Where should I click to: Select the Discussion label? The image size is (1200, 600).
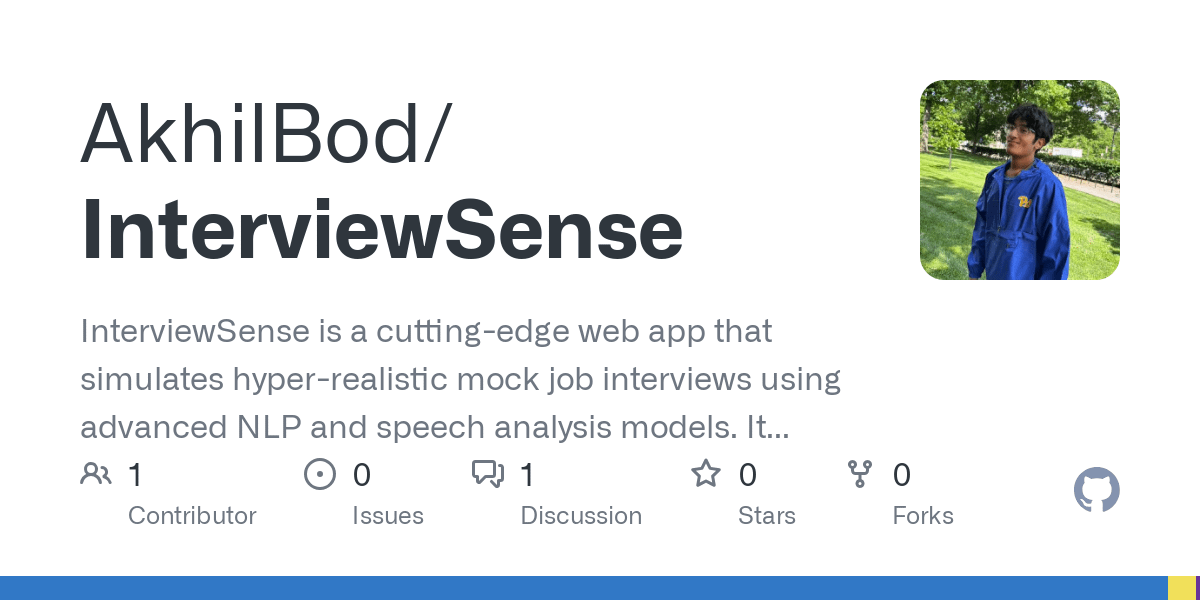tap(581, 516)
